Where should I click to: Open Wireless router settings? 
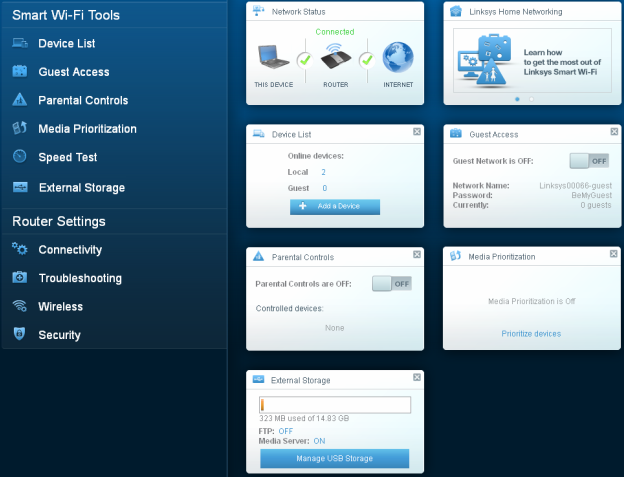[x=61, y=306]
